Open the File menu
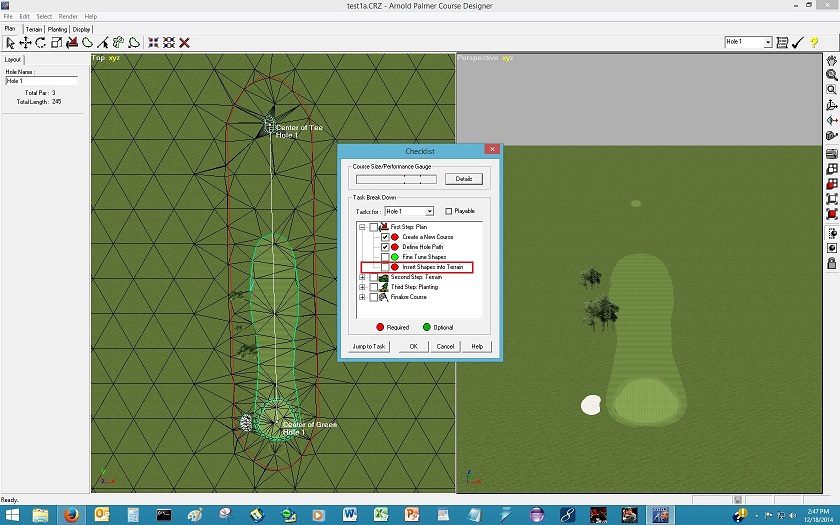Screen dimensions: 840x525 pyautogui.click(x=8, y=17)
